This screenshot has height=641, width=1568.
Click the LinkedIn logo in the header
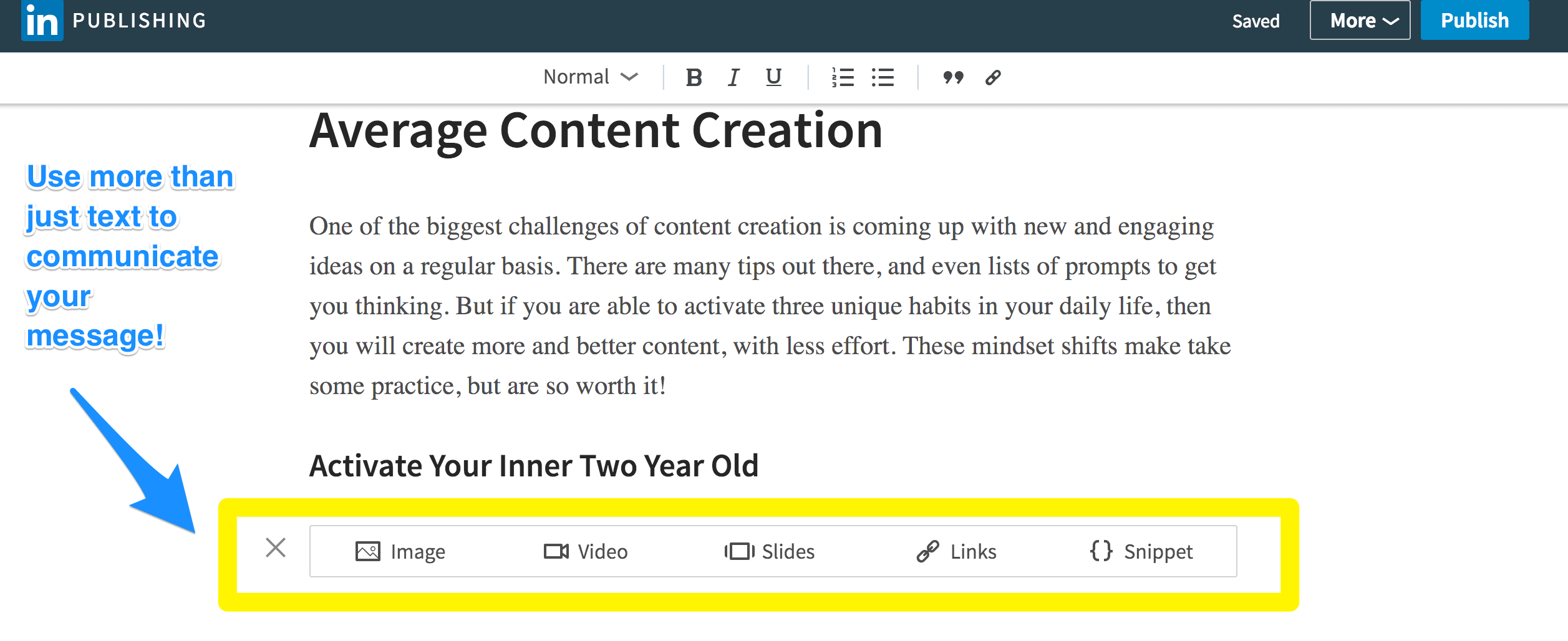tap(42, 21)
